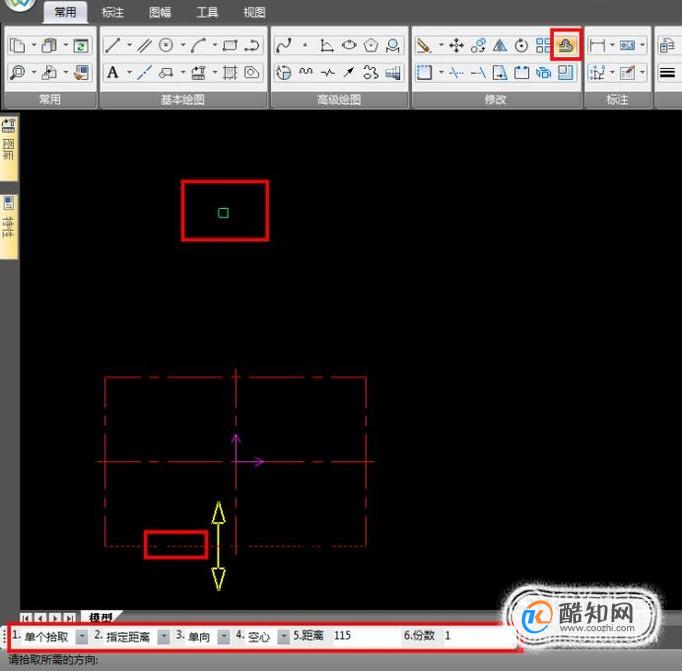682x671 pixels.
Task: Select the Rotate tool in Modify group
Action: pos(521,45)
